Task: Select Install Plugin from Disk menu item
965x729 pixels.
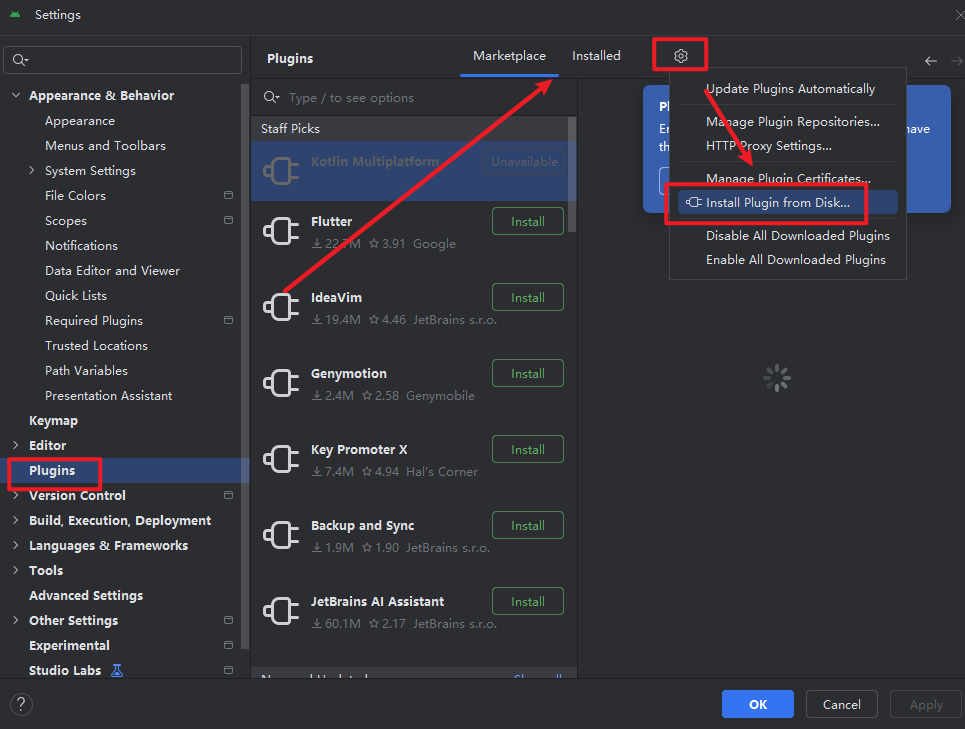Action: [777, 203]
